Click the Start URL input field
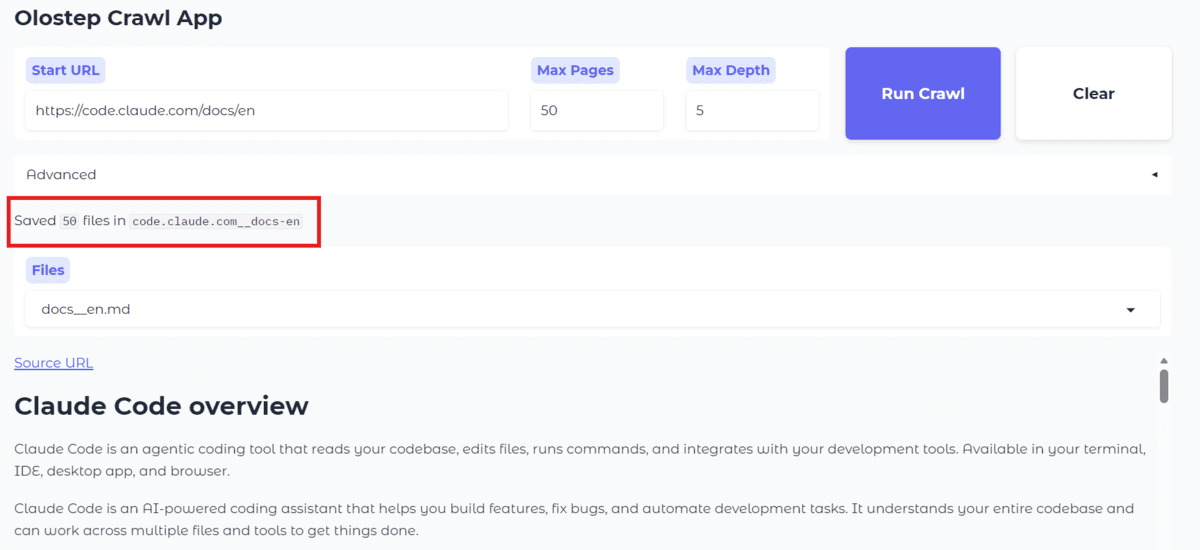 point(266,111)
